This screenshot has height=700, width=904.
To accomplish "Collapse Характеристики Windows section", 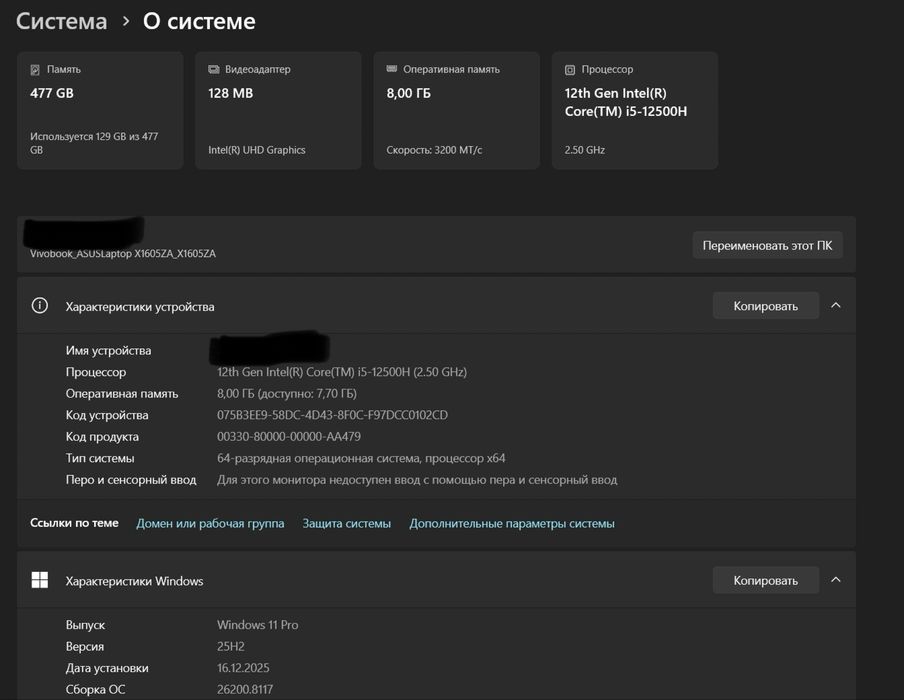I will click(x=836, y=580).
